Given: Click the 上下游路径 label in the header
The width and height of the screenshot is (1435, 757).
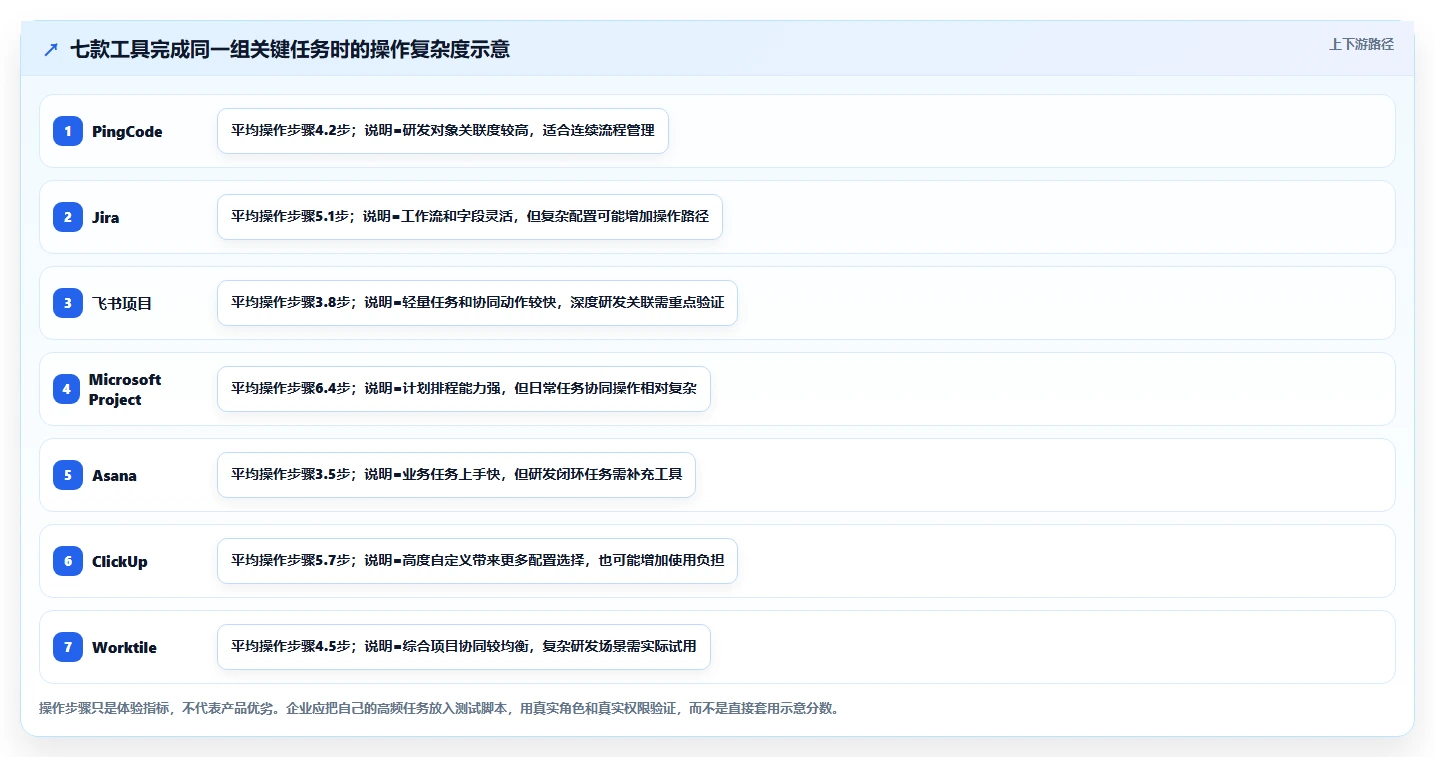Looking at the screenshot, I should (x=1361, y=44).
